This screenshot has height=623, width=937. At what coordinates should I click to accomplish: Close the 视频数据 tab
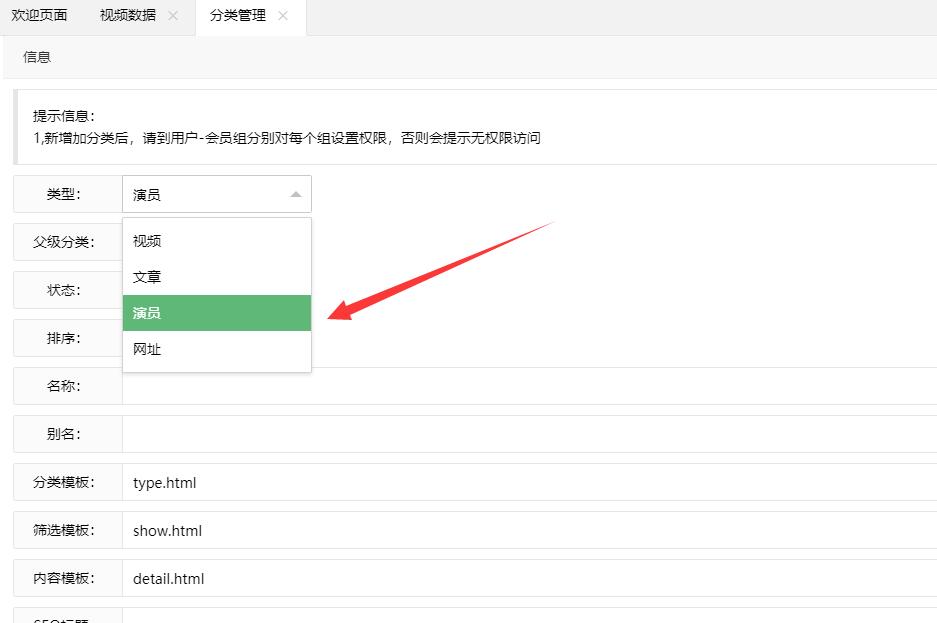tap(173, 16)
